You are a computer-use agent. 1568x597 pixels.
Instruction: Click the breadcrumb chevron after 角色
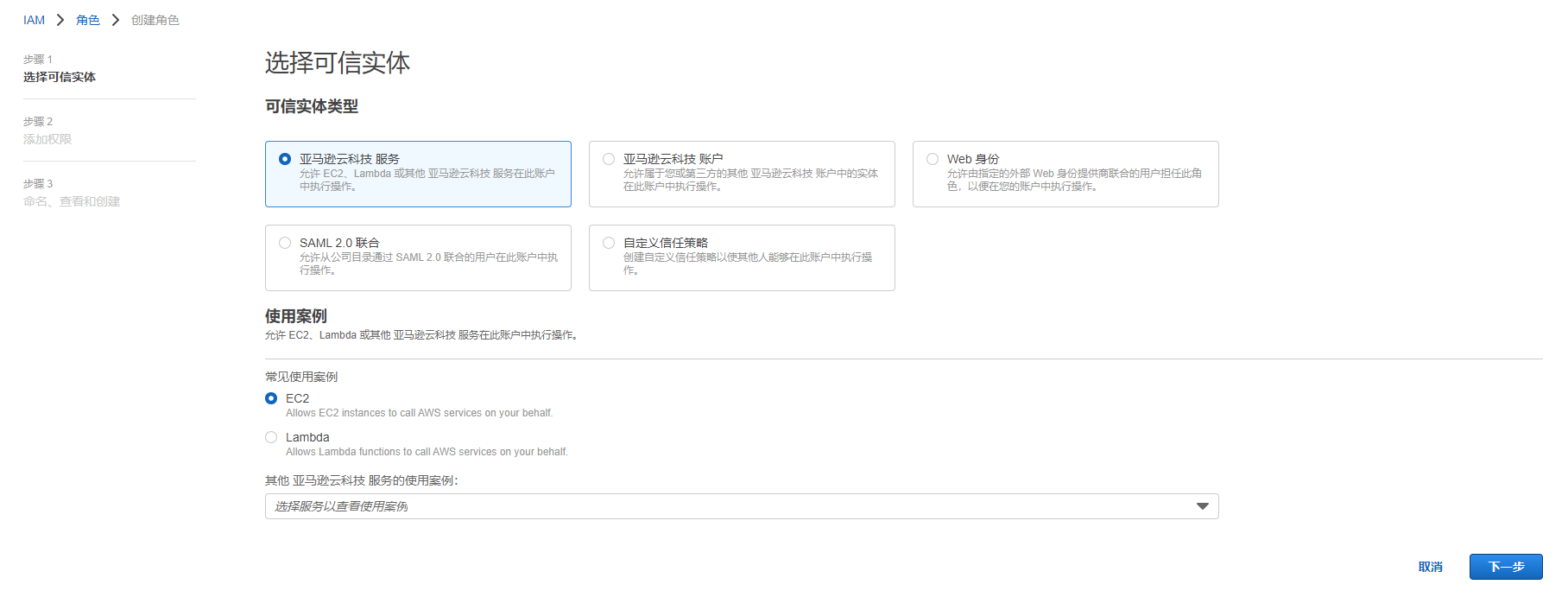pos(115,20)
